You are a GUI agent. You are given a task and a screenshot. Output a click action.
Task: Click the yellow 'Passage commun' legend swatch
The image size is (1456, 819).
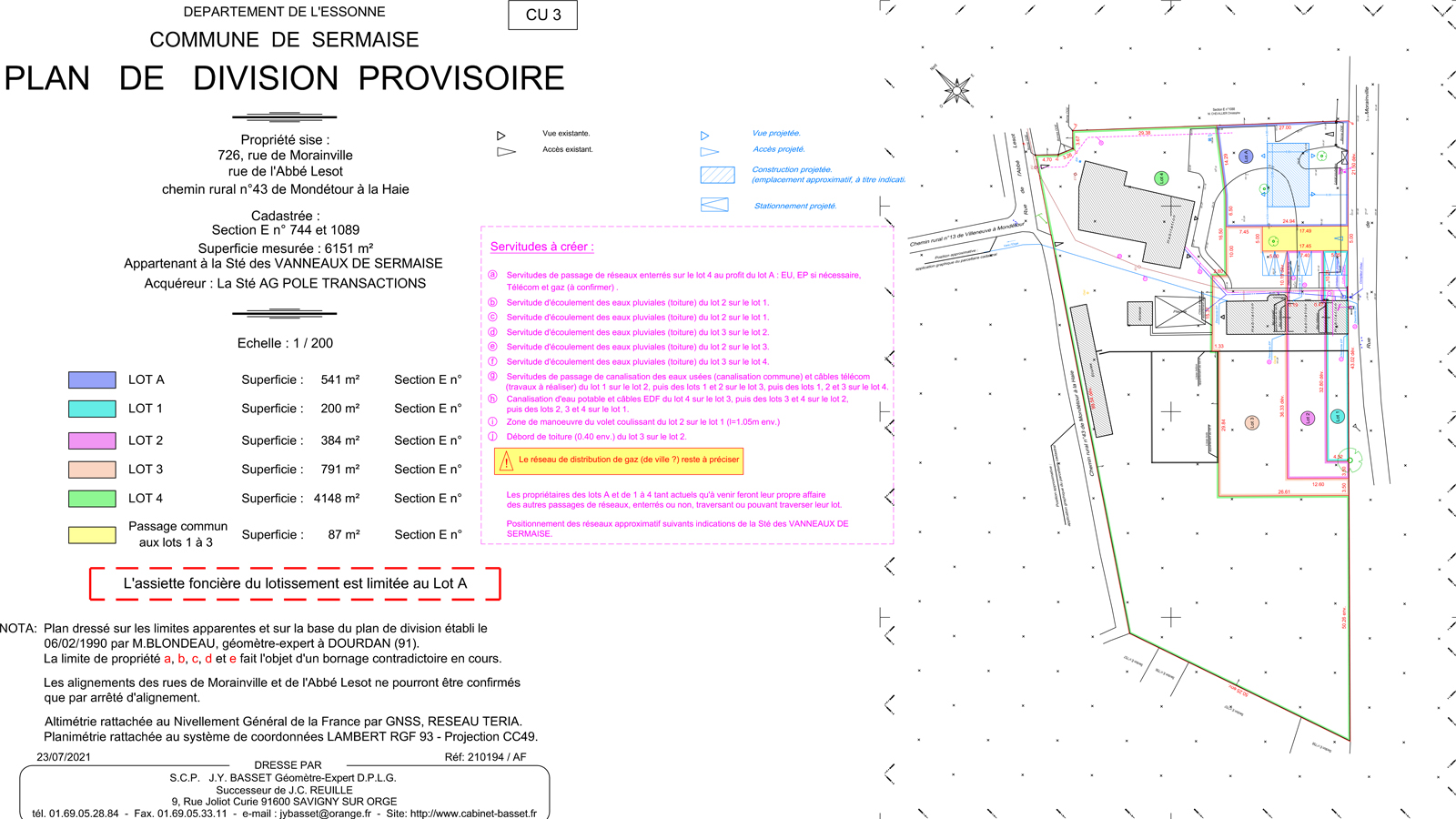tap(92, 535)
